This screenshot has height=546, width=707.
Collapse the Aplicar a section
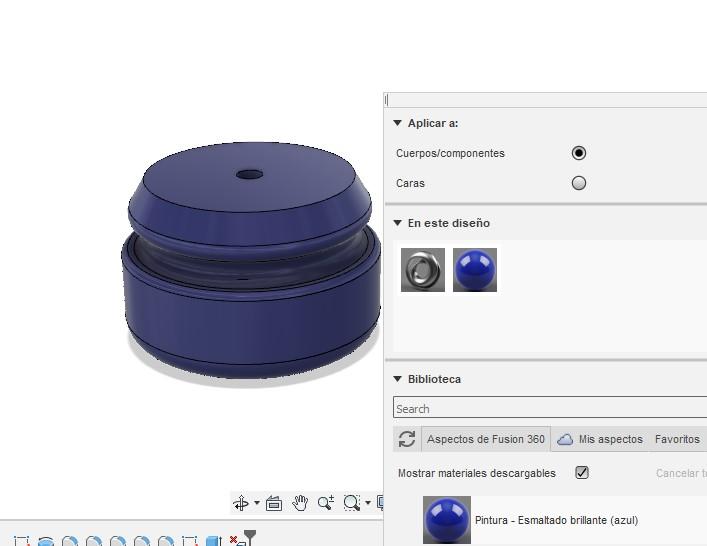coord(397,123)
